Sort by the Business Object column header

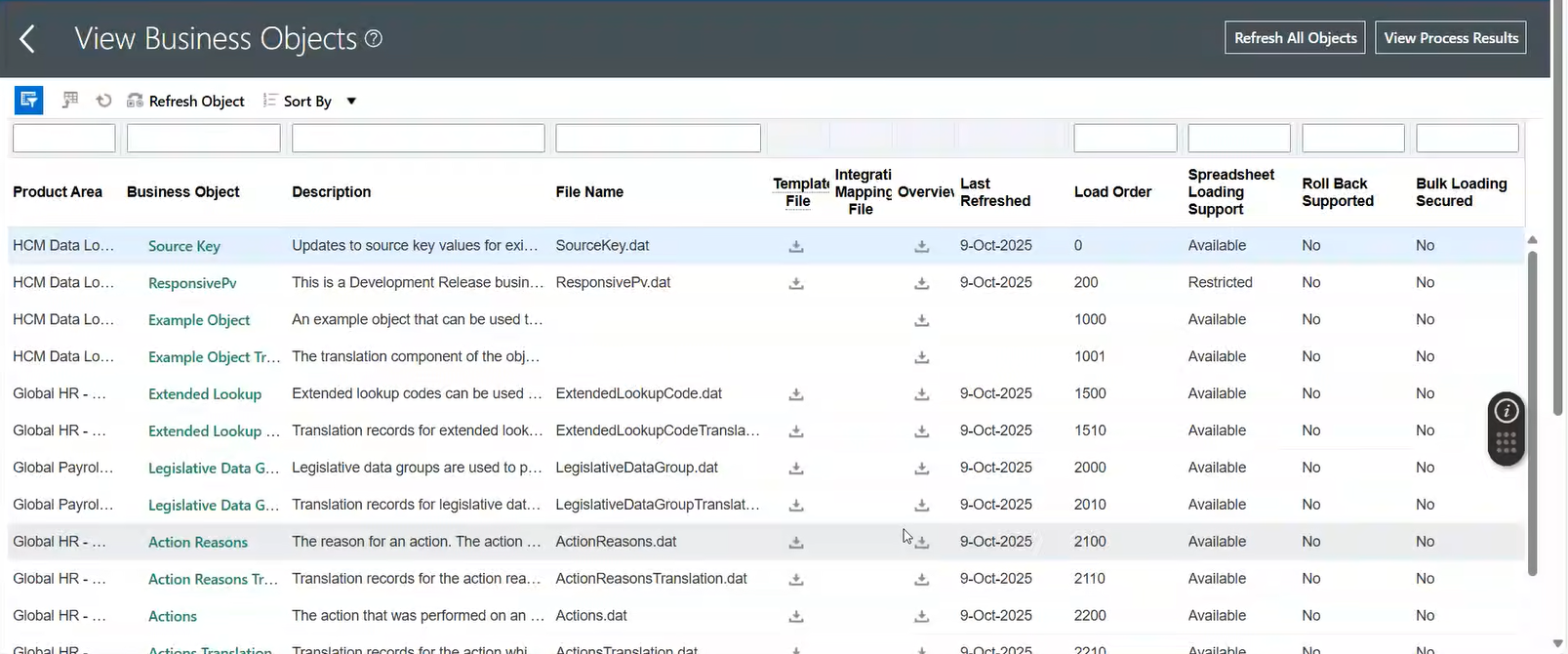click(x=183, y=192)
